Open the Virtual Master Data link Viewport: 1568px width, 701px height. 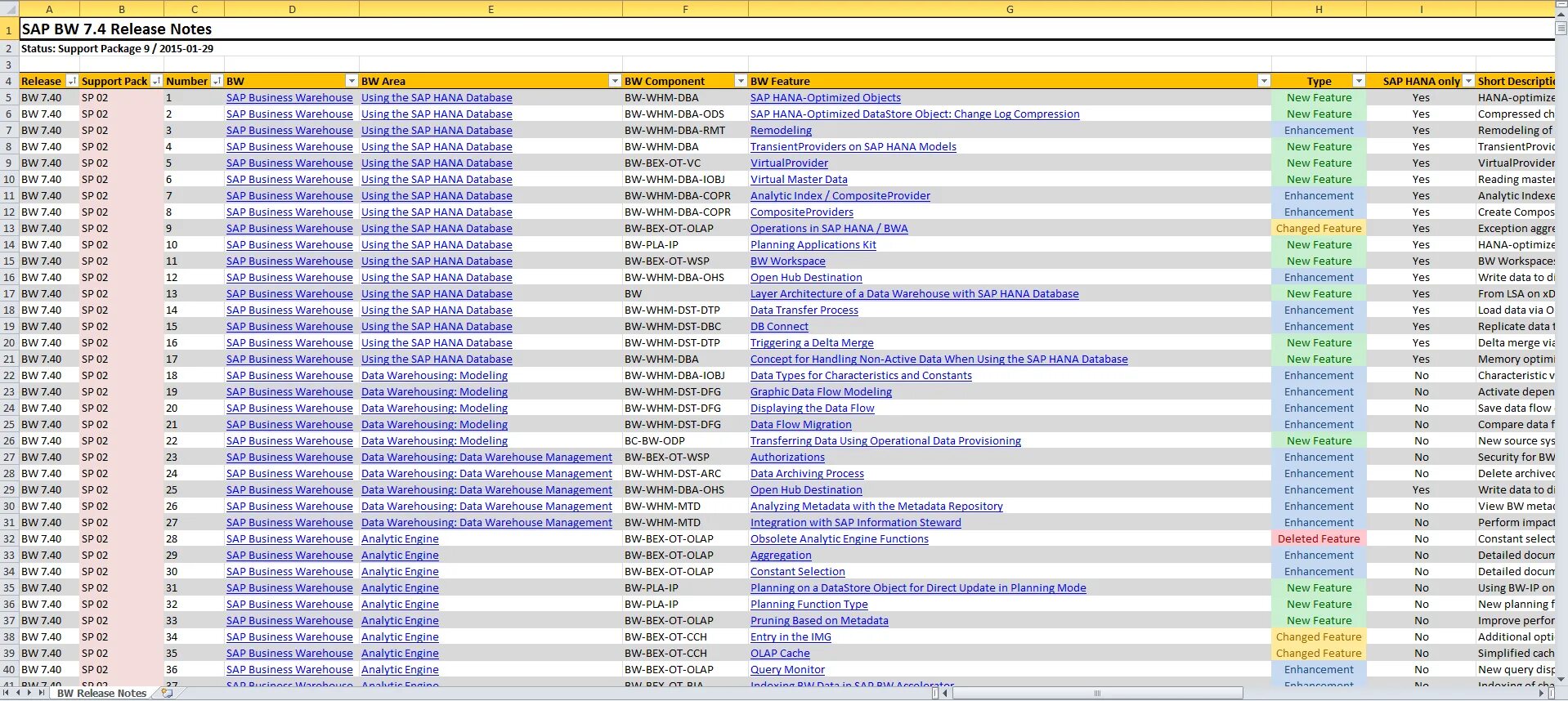click(799, 179)
